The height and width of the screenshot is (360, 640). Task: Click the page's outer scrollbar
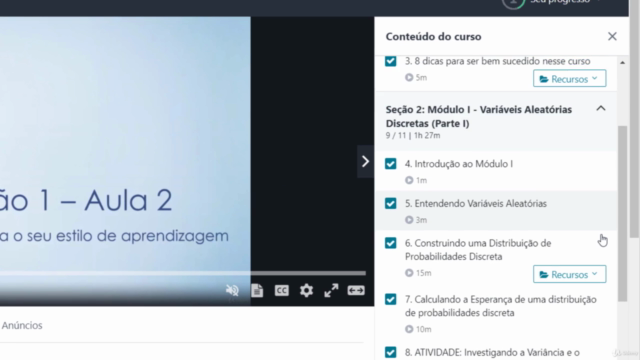click(634, 118)
